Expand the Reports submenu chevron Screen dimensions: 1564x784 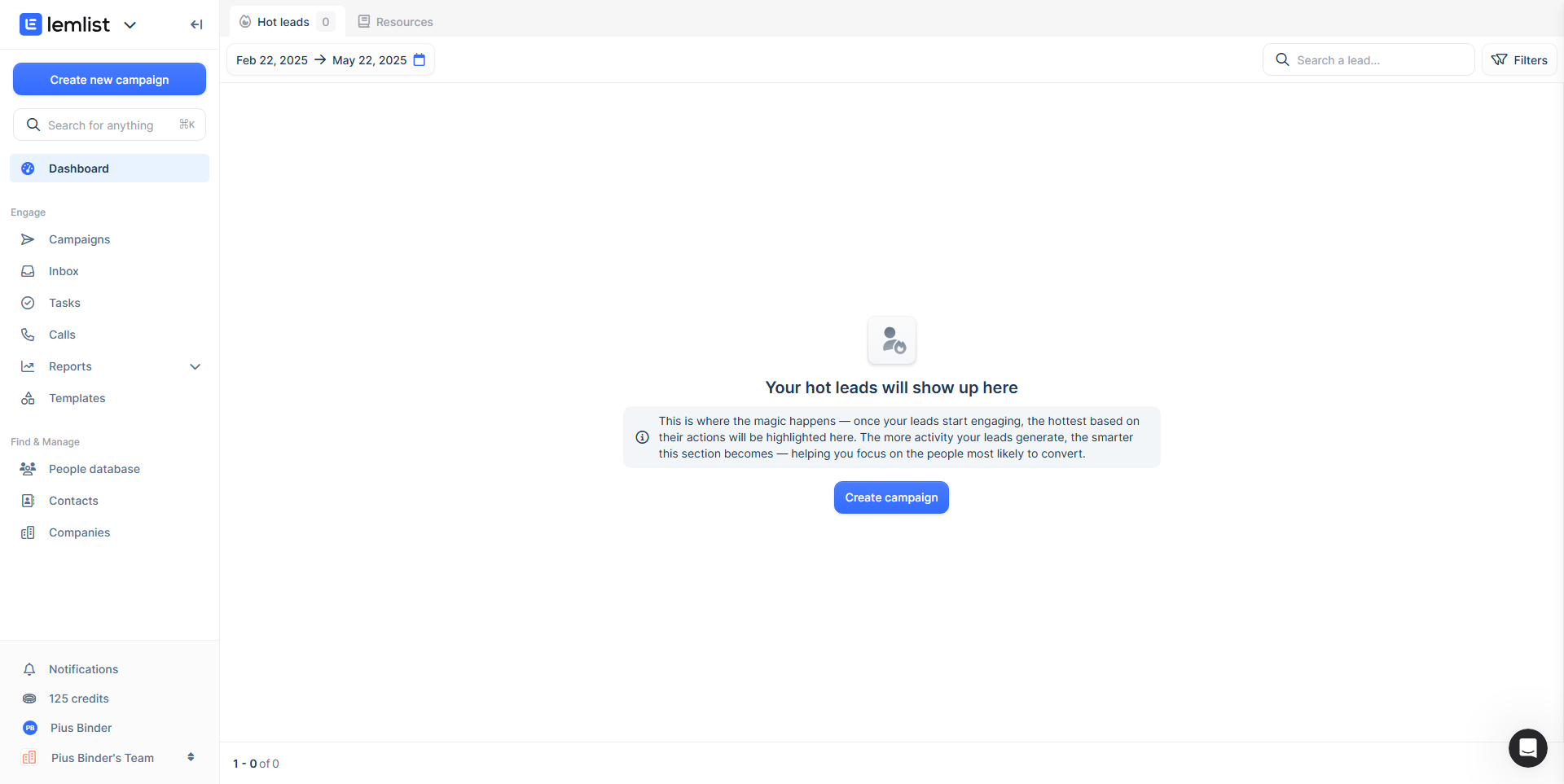tap(195, 366)
